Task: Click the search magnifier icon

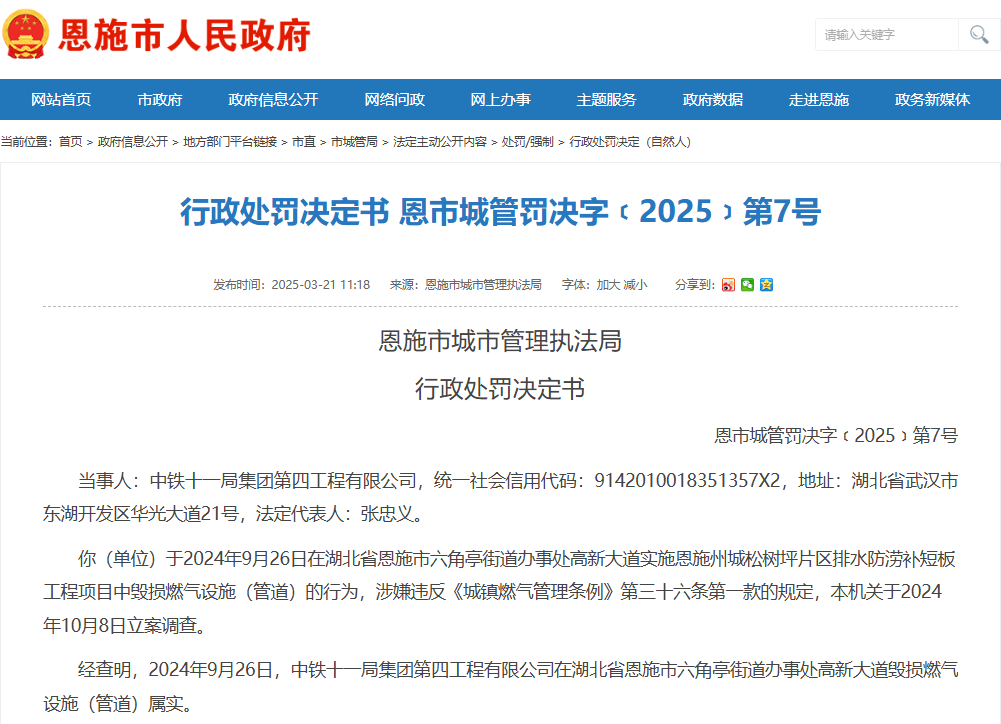Action: coord(977,35)
